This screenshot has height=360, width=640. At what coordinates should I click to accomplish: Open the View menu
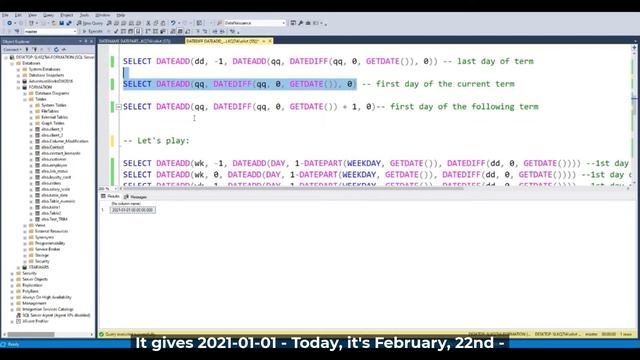coord(32,15)
